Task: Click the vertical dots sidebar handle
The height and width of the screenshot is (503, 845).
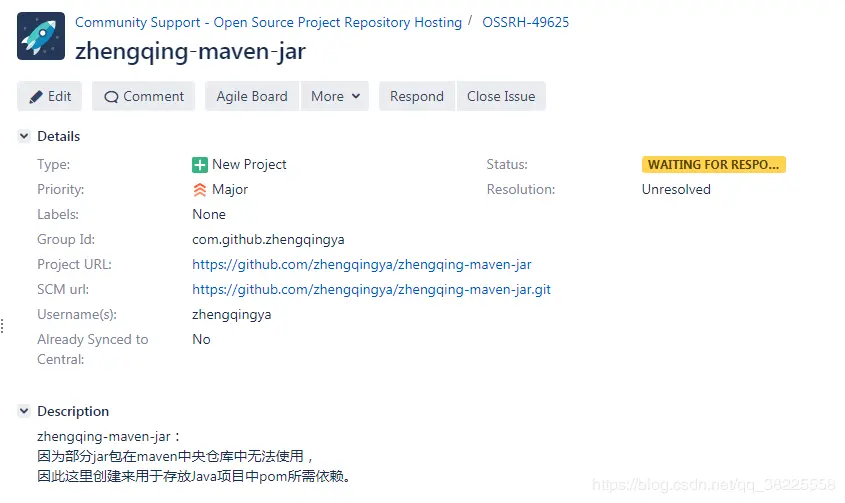Action: click(x=3, y=326)
